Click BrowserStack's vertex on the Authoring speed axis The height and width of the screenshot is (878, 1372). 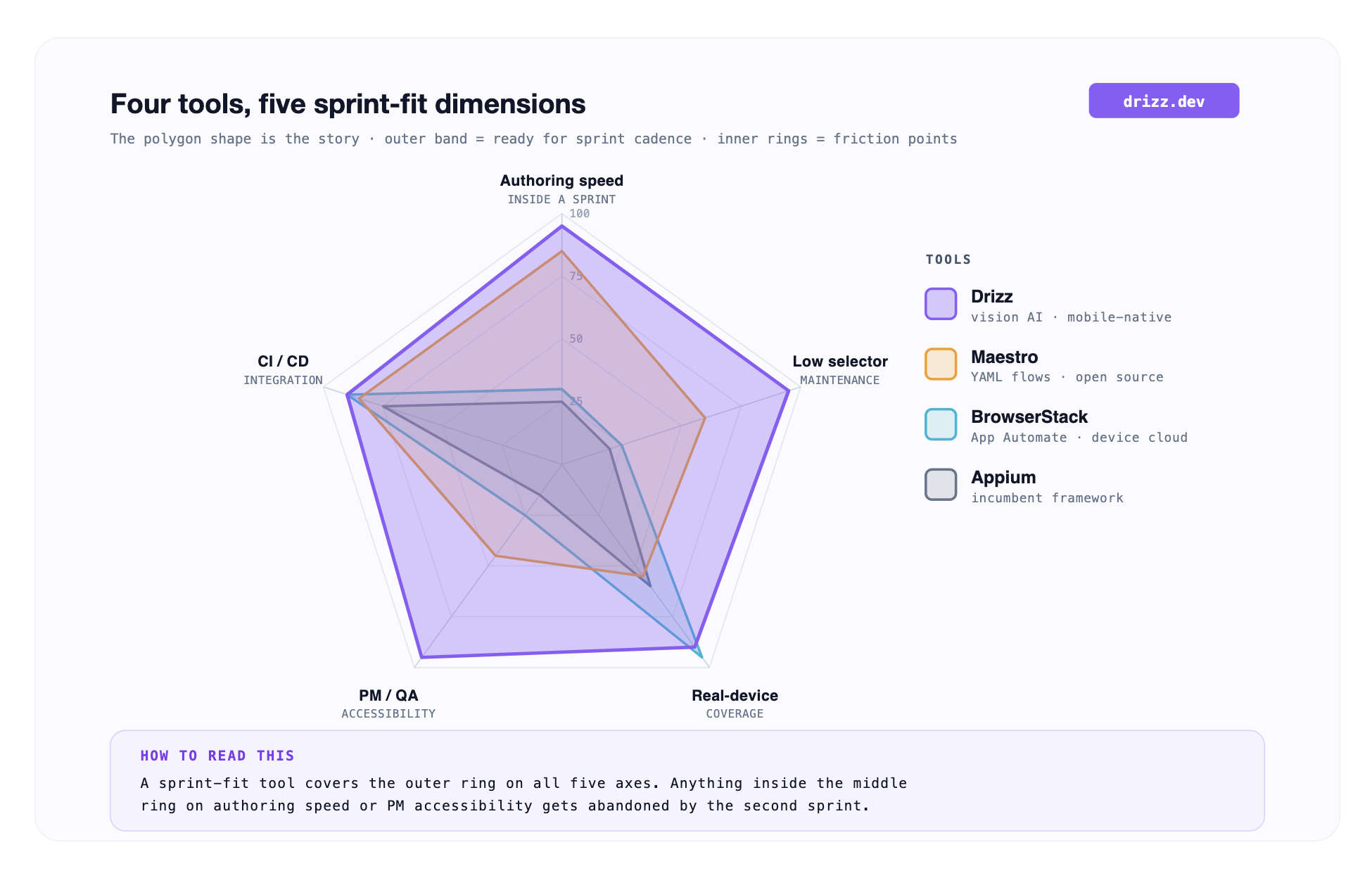561,389
